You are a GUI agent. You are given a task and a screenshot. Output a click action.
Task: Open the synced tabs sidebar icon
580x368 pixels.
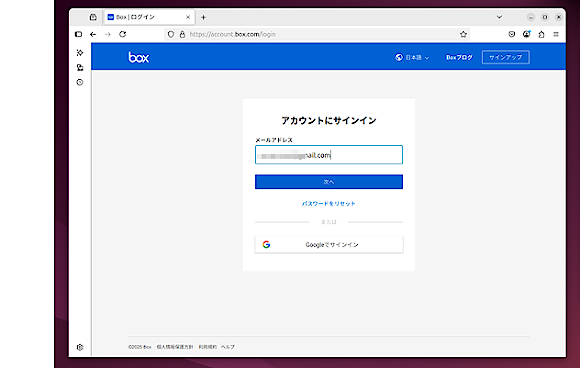click(80, 67)
